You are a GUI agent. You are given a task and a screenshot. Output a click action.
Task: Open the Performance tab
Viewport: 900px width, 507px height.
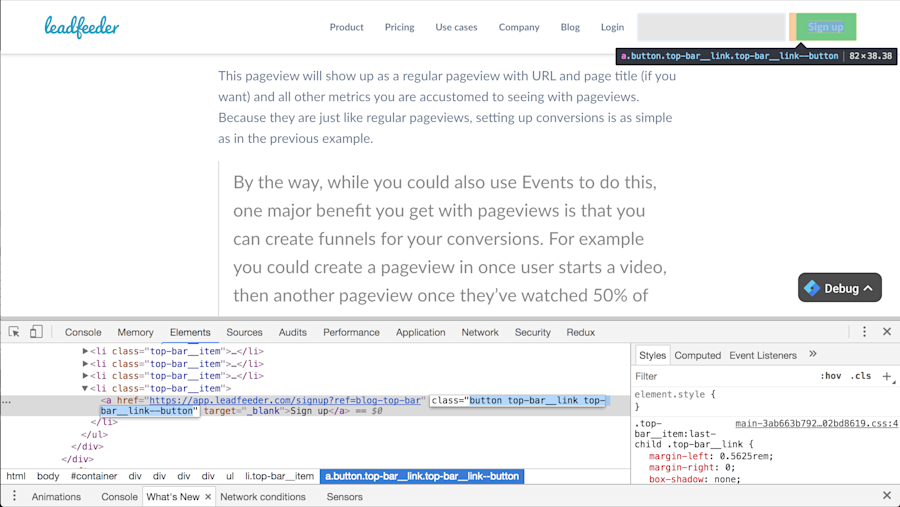(351, 332)
